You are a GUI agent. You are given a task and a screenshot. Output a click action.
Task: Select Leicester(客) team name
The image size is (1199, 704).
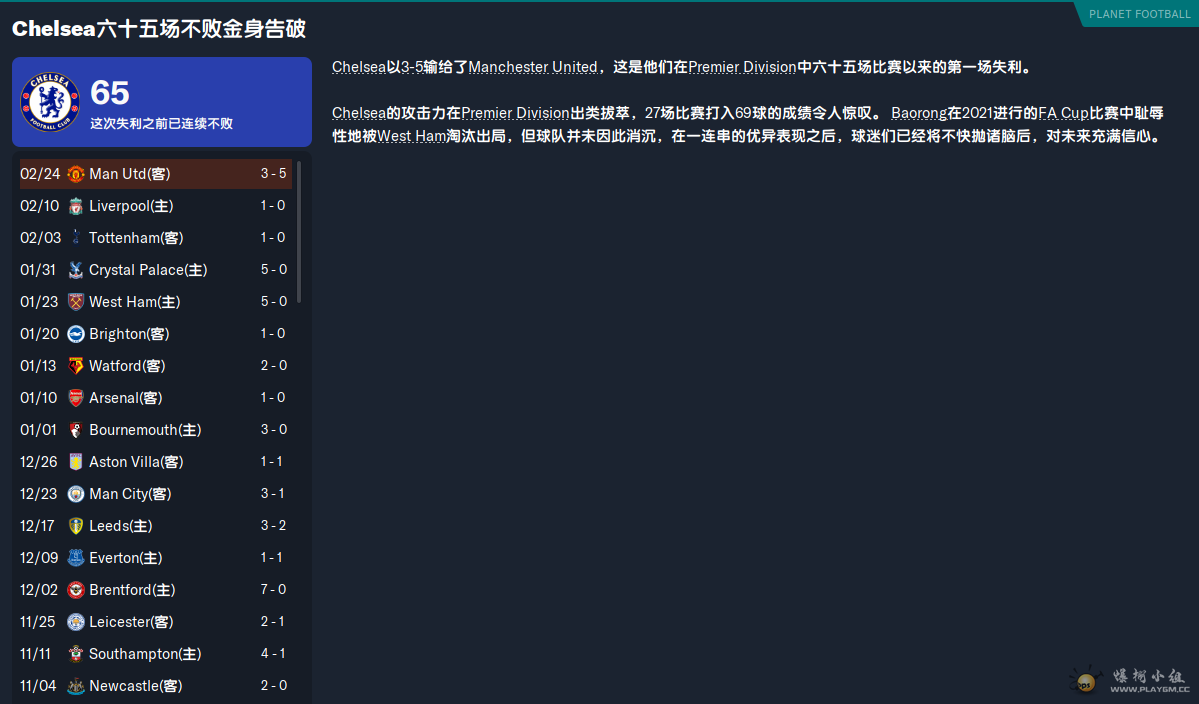pos(131,622)
